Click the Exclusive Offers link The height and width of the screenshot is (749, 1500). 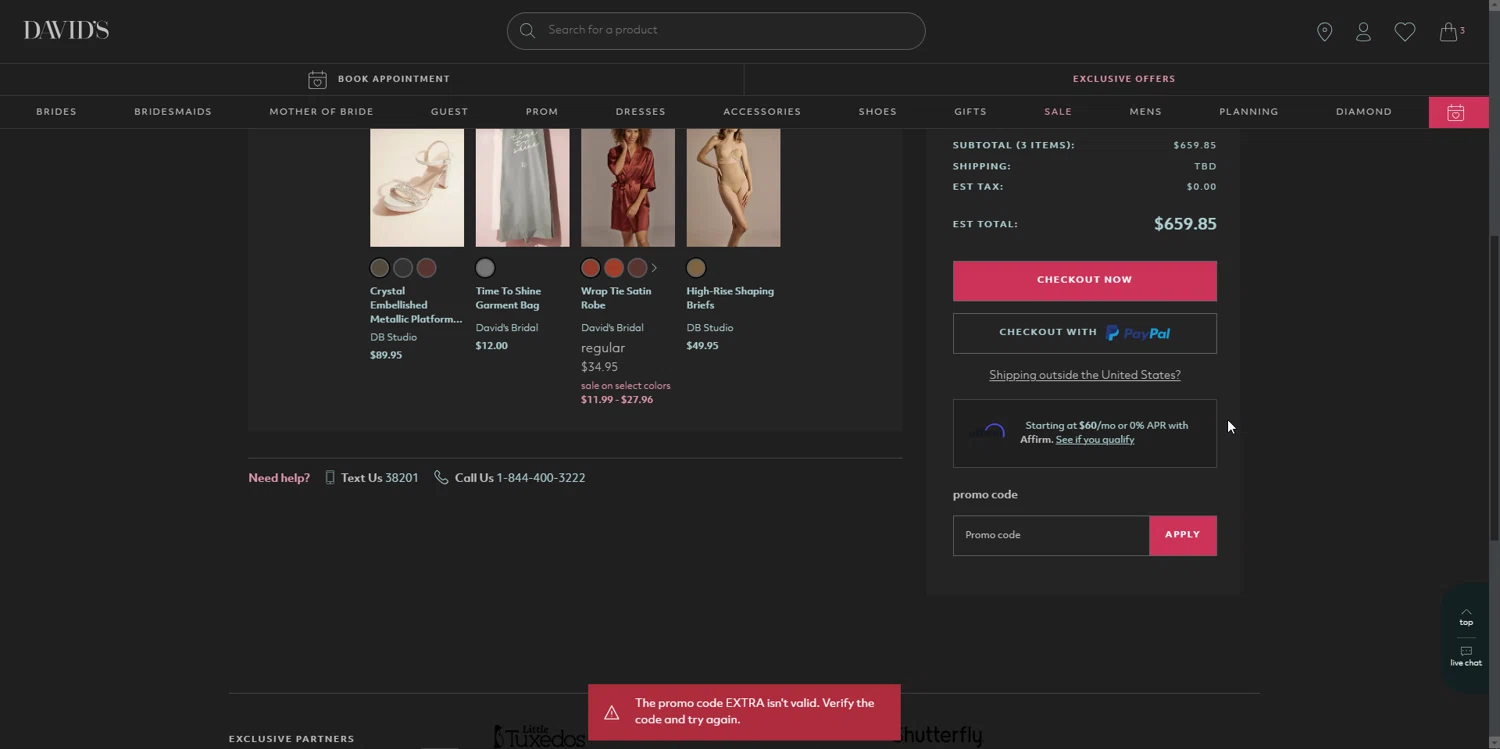(1124, 79)
